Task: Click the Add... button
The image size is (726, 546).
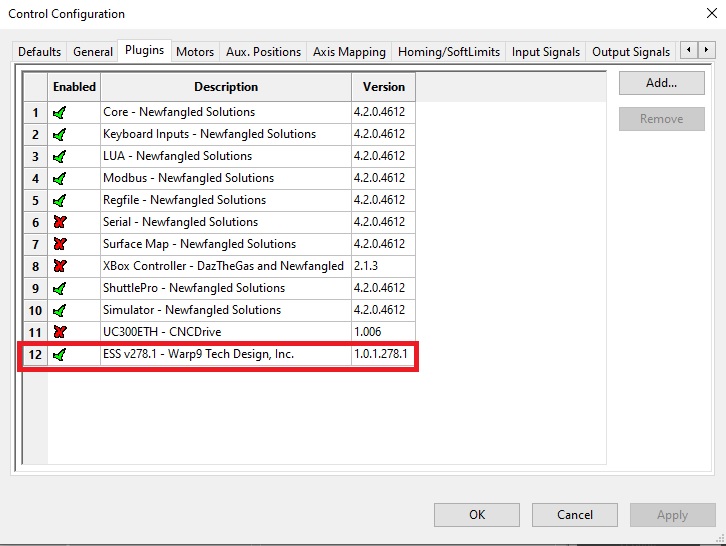Action: click(661, 83)
